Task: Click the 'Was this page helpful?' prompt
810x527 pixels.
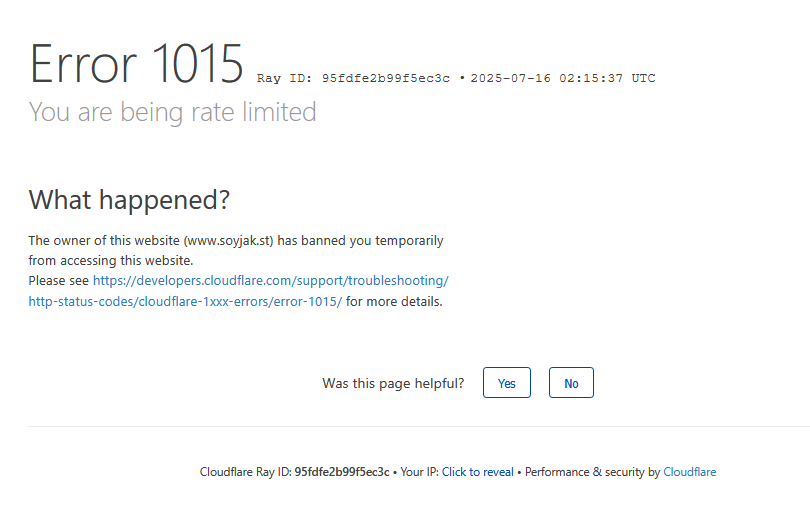Action: [393, 383]
